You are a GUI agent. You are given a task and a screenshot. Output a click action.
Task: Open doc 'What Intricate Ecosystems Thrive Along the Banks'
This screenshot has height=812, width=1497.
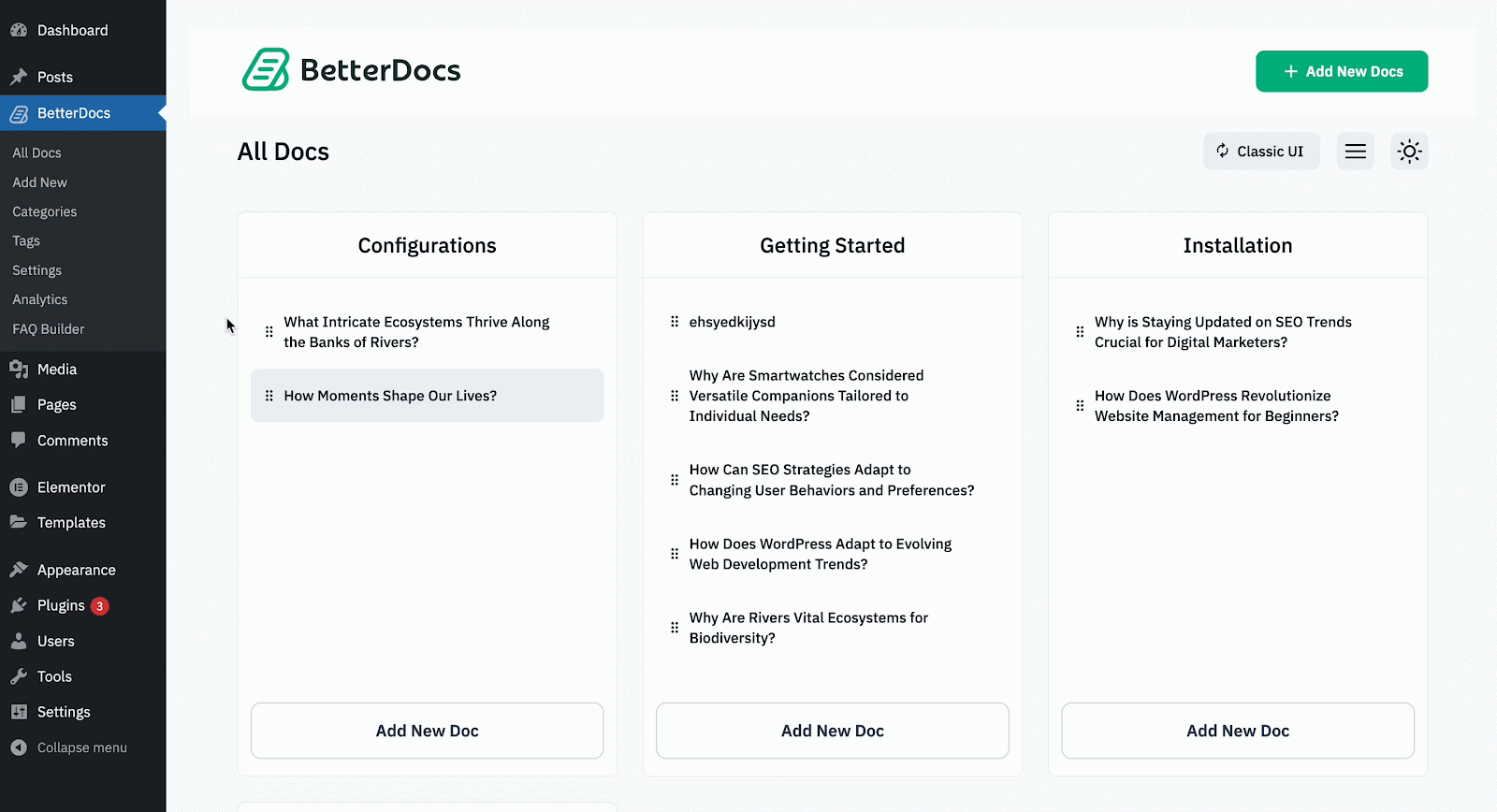416,332
